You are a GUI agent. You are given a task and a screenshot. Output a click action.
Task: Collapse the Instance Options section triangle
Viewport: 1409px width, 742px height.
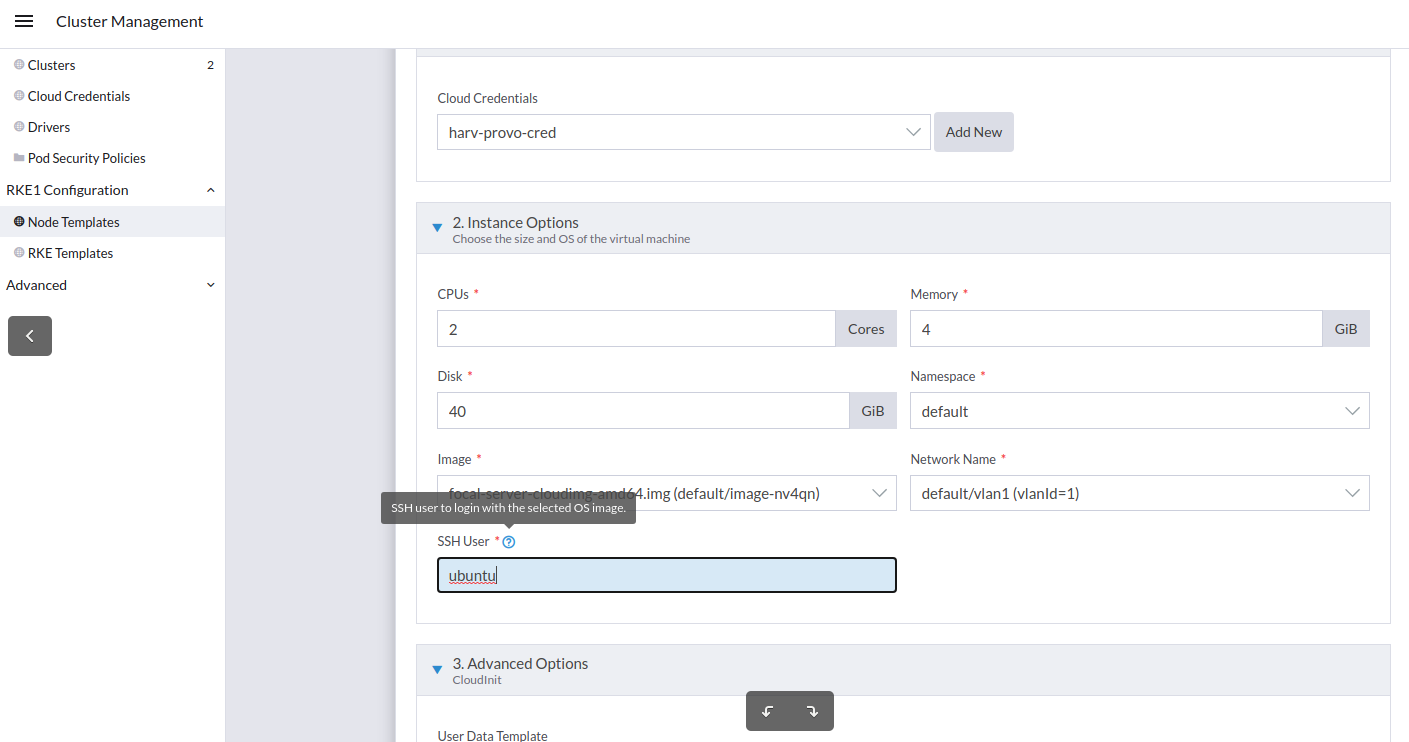437,227
